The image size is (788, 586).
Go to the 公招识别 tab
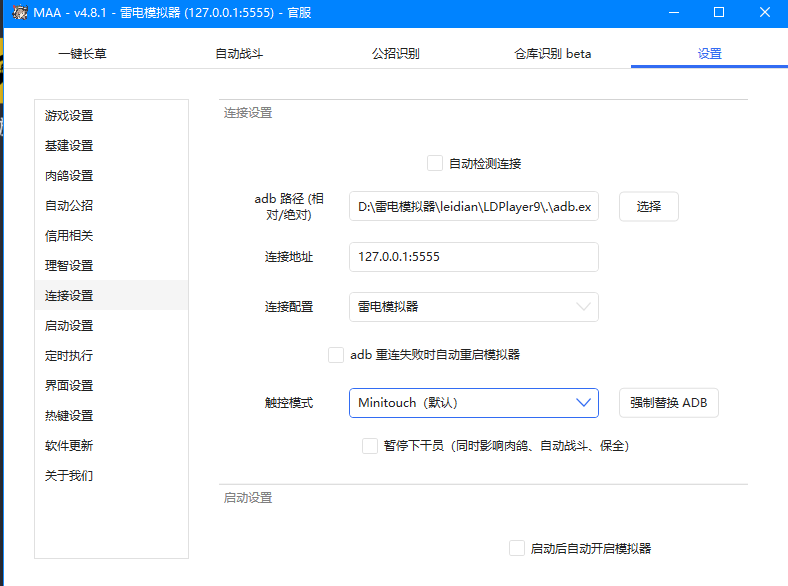(x=395, y=54)
